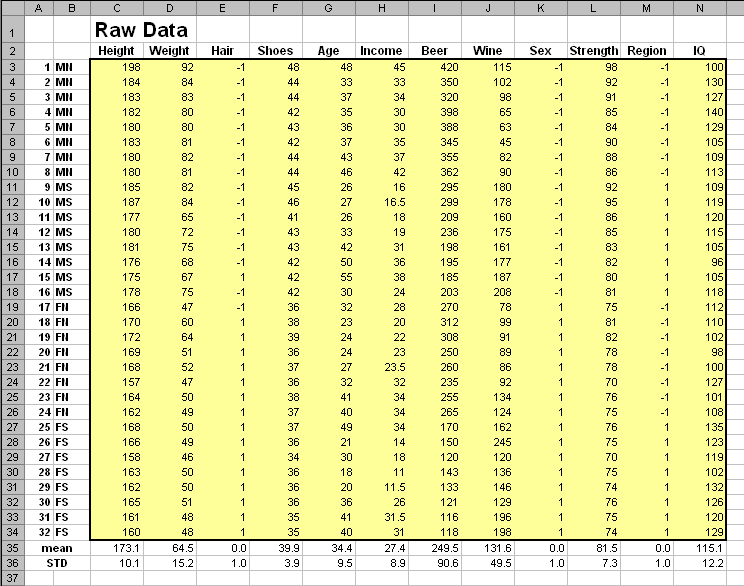
Task: Select row 35 header
Action: (12, 548)
